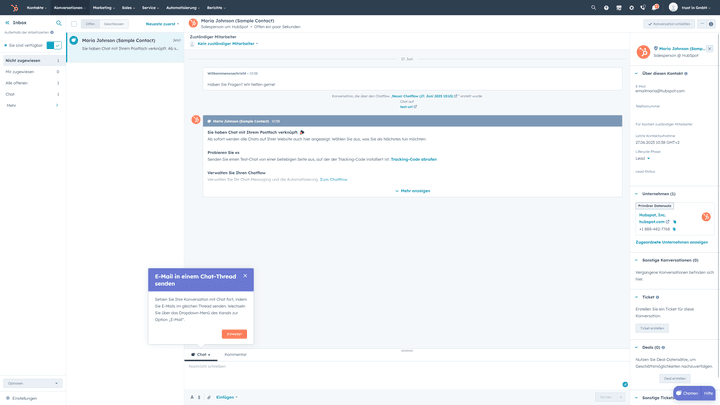Copy the company phone number with copy icon
Viewport: 720px width, 405px height.
pyautogui.click(x=674, y=229)
